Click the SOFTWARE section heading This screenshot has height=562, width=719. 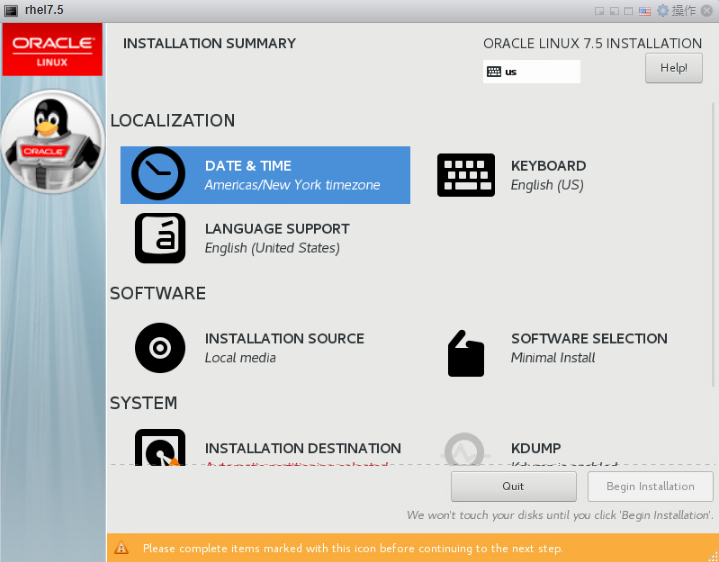coord(158,293)
